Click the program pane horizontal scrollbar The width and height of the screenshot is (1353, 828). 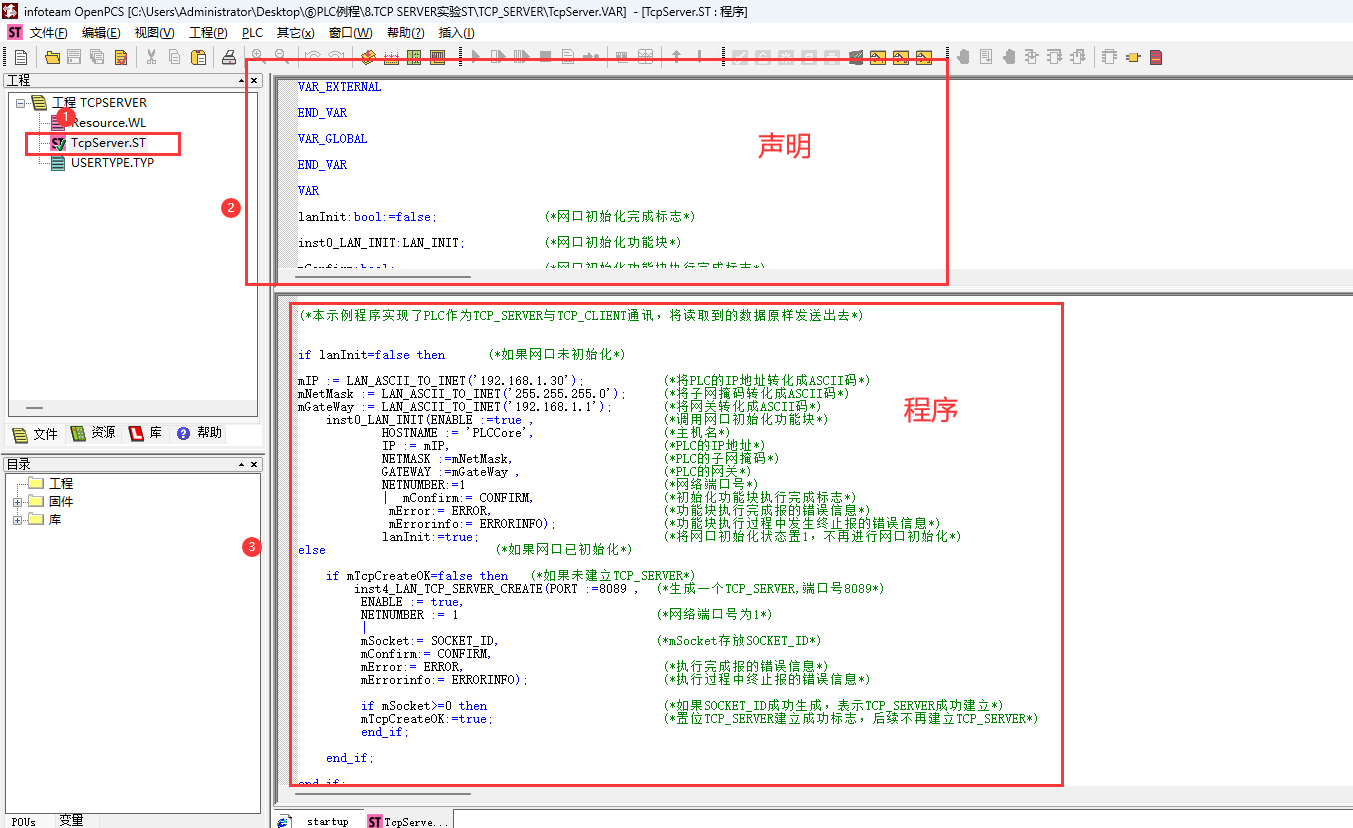point(384,793)
